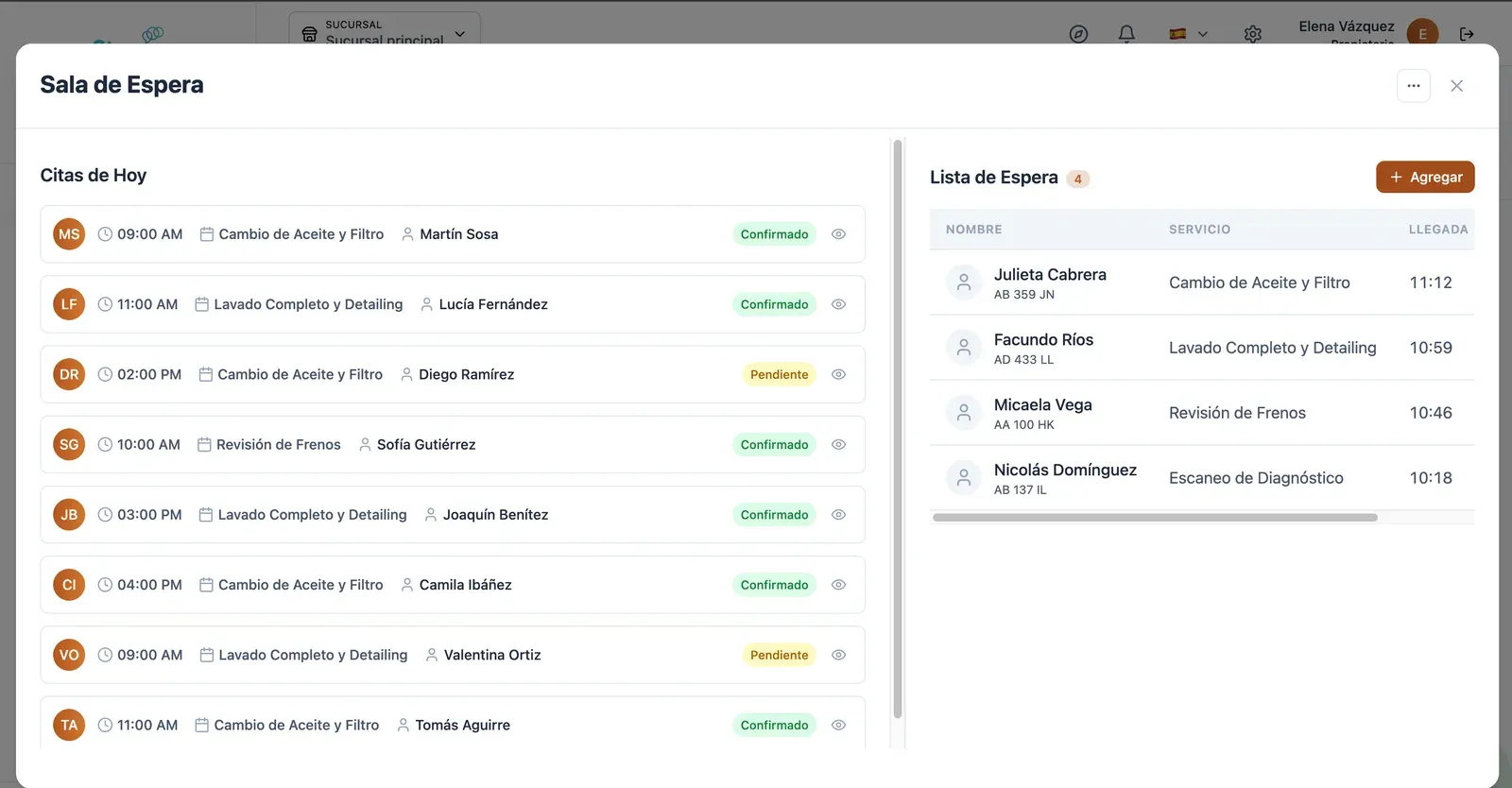Open the three-dots options menu
This screenshot has width=1512, height=788.
click(x=1414, y=86)
